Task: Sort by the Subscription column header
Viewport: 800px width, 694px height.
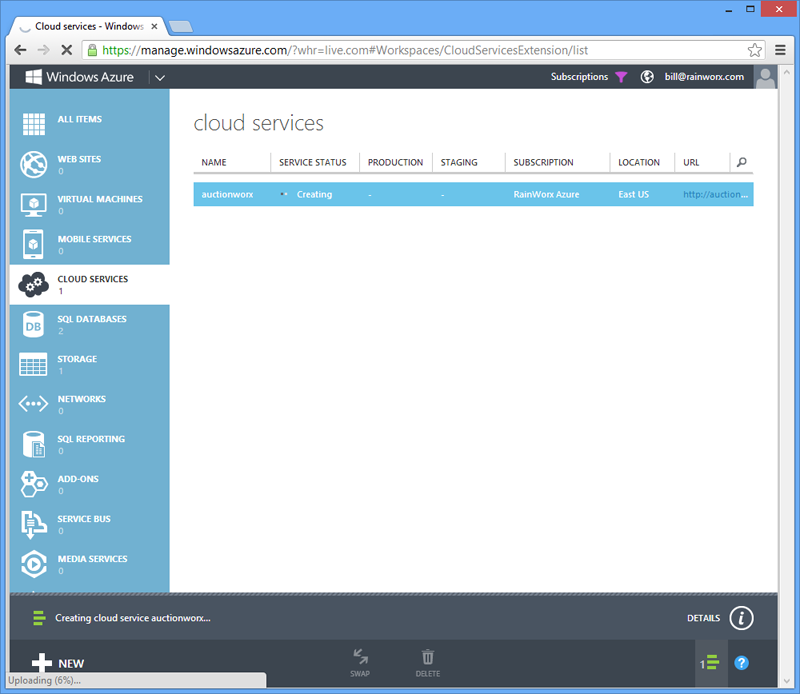Action: (x=543, y=162)
